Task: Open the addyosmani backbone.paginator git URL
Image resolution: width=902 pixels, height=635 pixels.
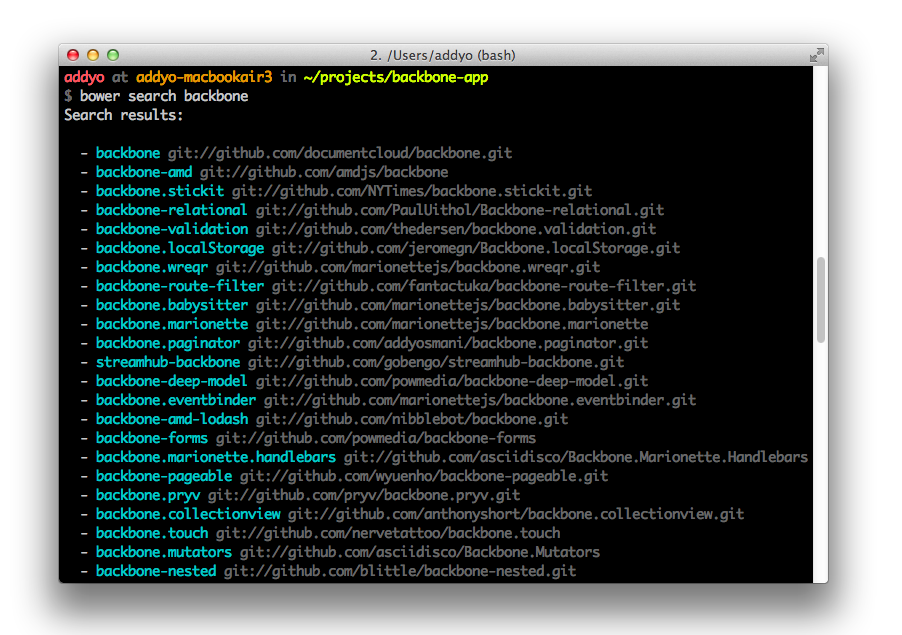Action: [447, 343]
